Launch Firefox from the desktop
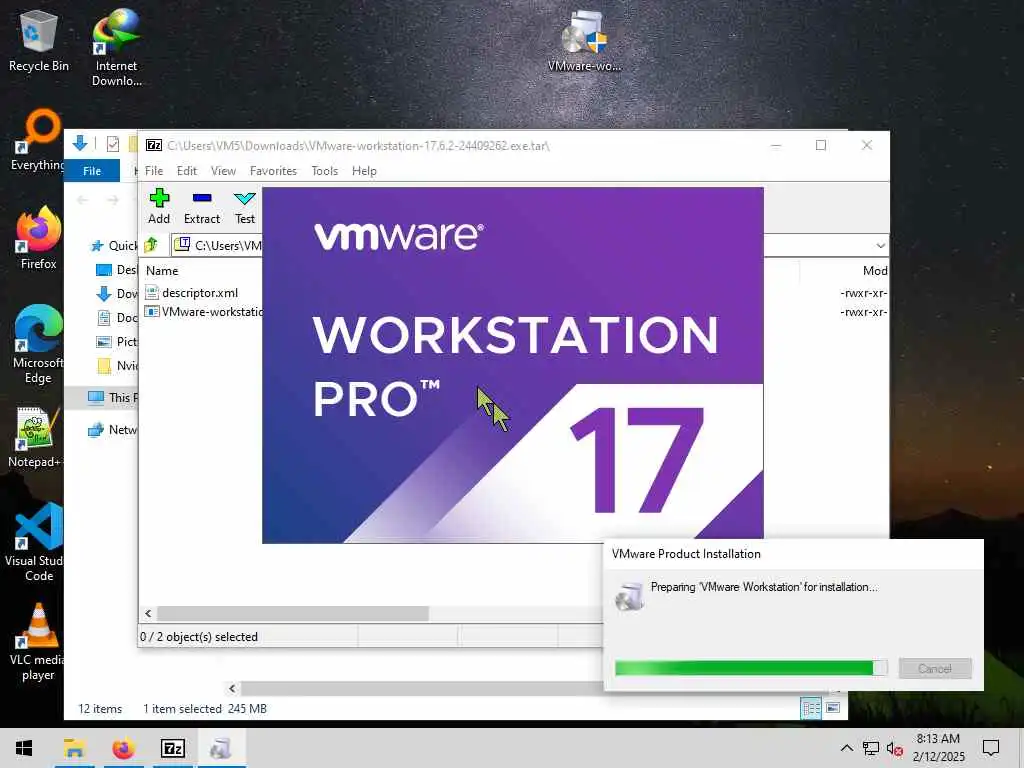Screen dimensions: 1024x768 point(39,238)
